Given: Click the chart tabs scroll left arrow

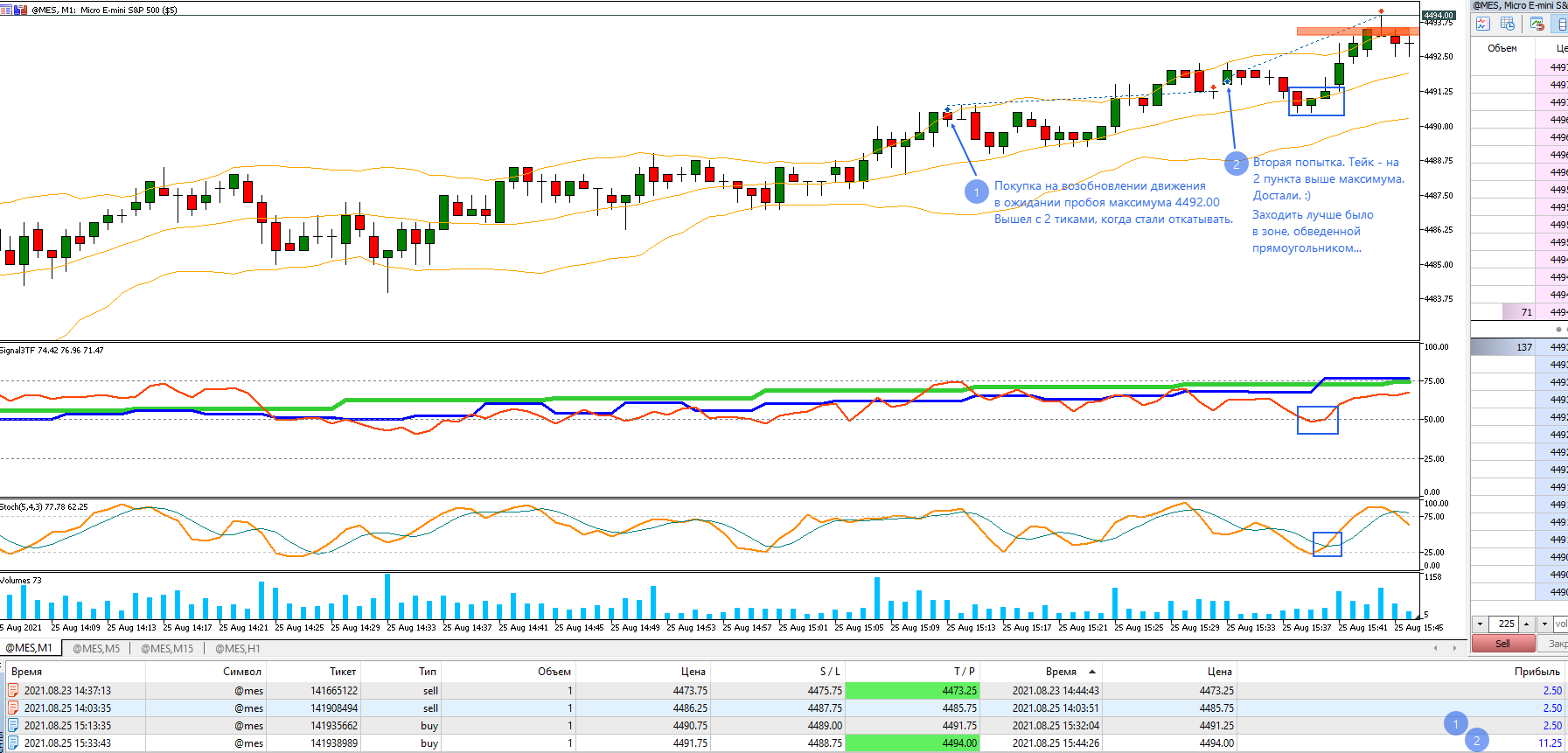Looking at the screenshot, I should point(1435,648).
